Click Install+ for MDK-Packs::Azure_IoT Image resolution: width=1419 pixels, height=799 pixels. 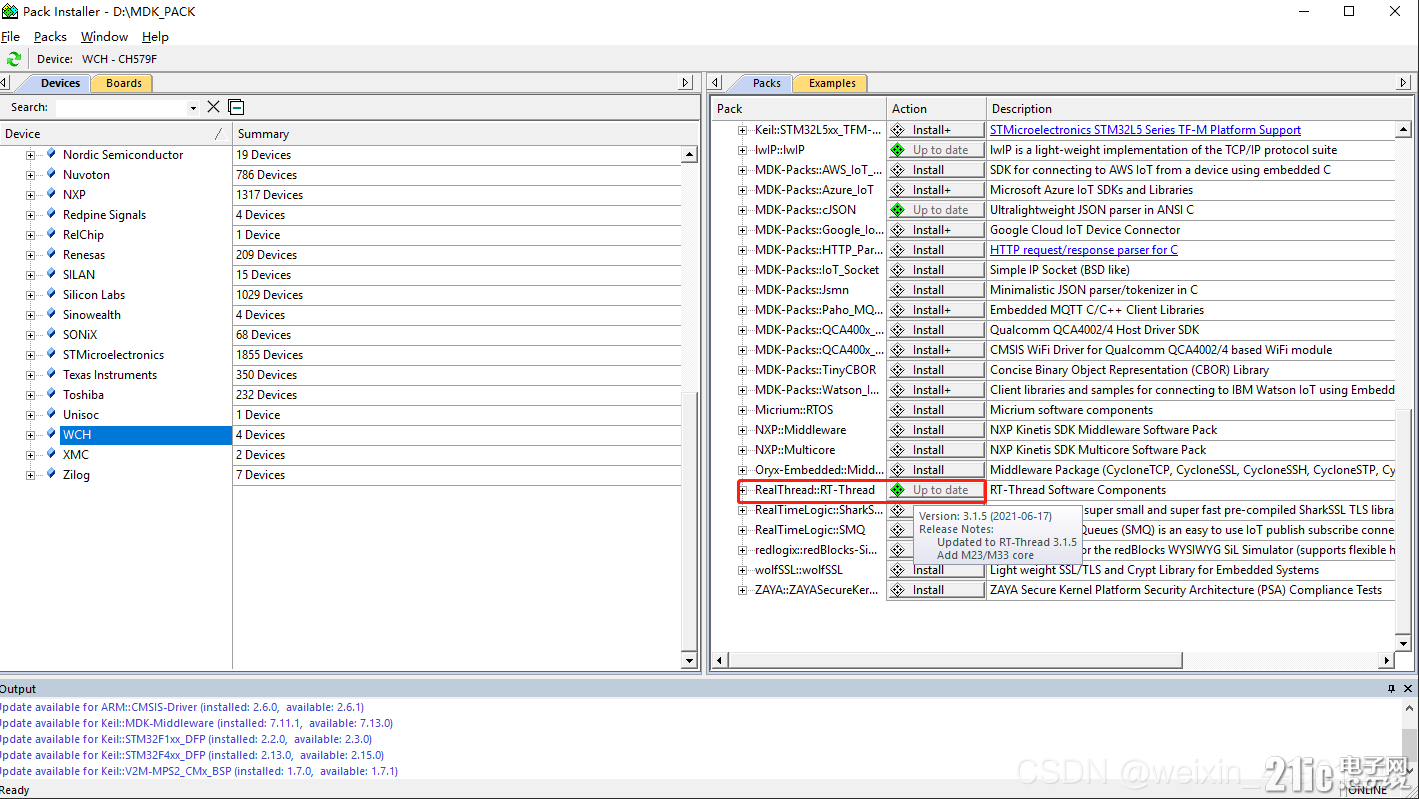coord(936,190)
